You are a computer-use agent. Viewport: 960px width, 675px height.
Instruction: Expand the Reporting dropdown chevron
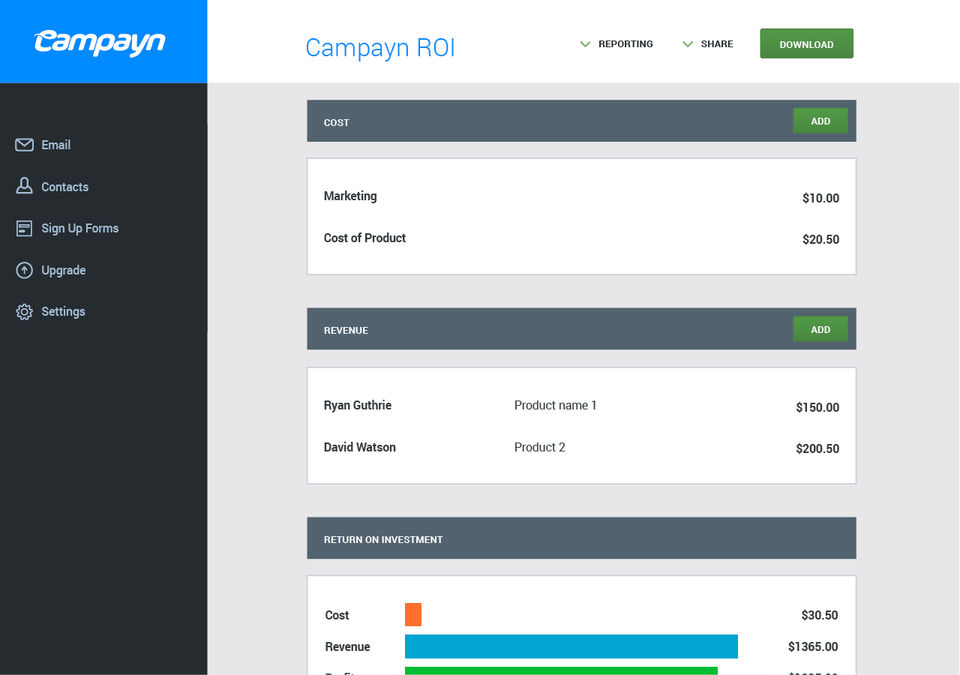click(585, 44)
